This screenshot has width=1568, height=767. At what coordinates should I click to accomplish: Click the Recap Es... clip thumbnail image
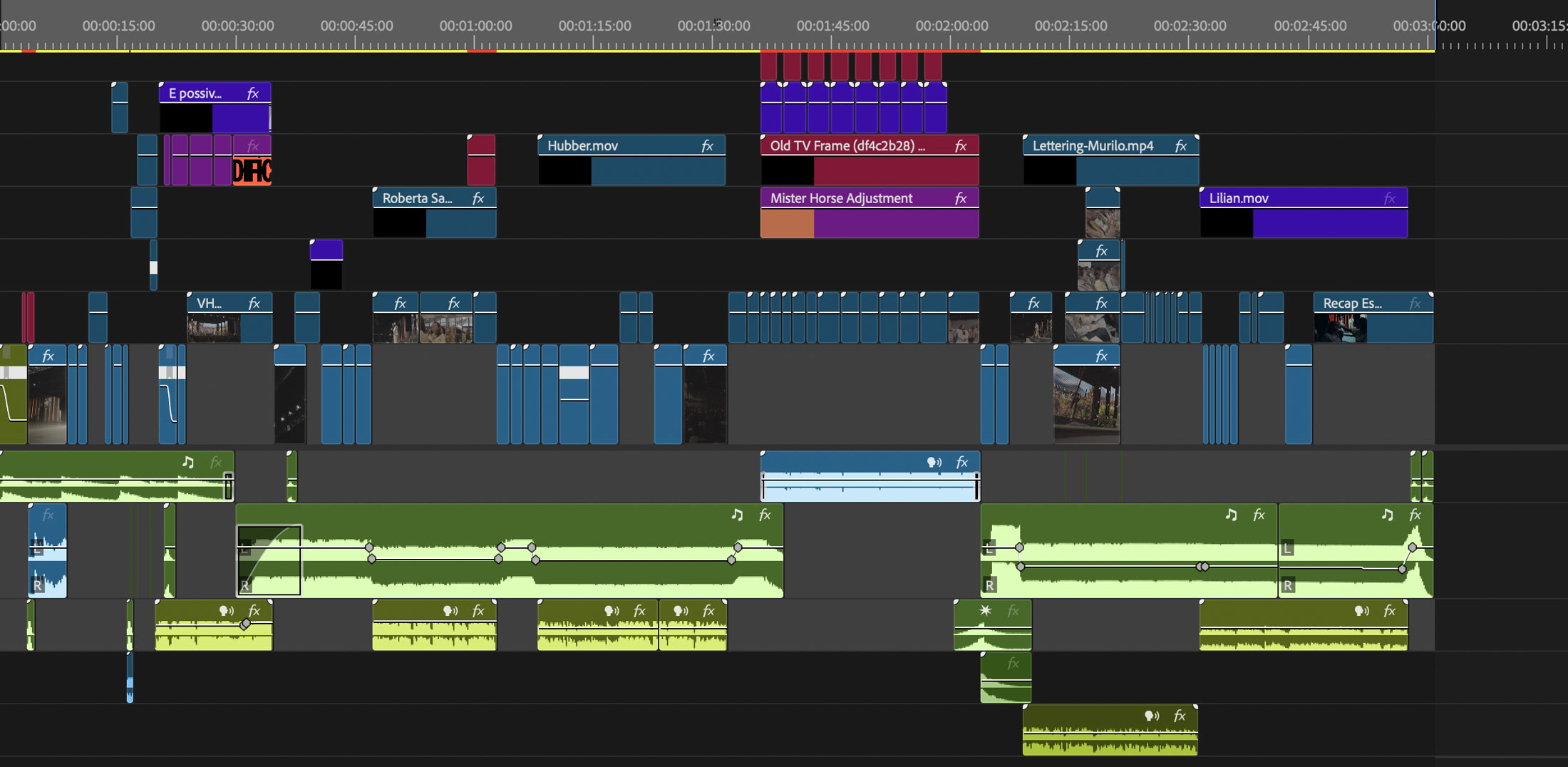pos(1340,328)
